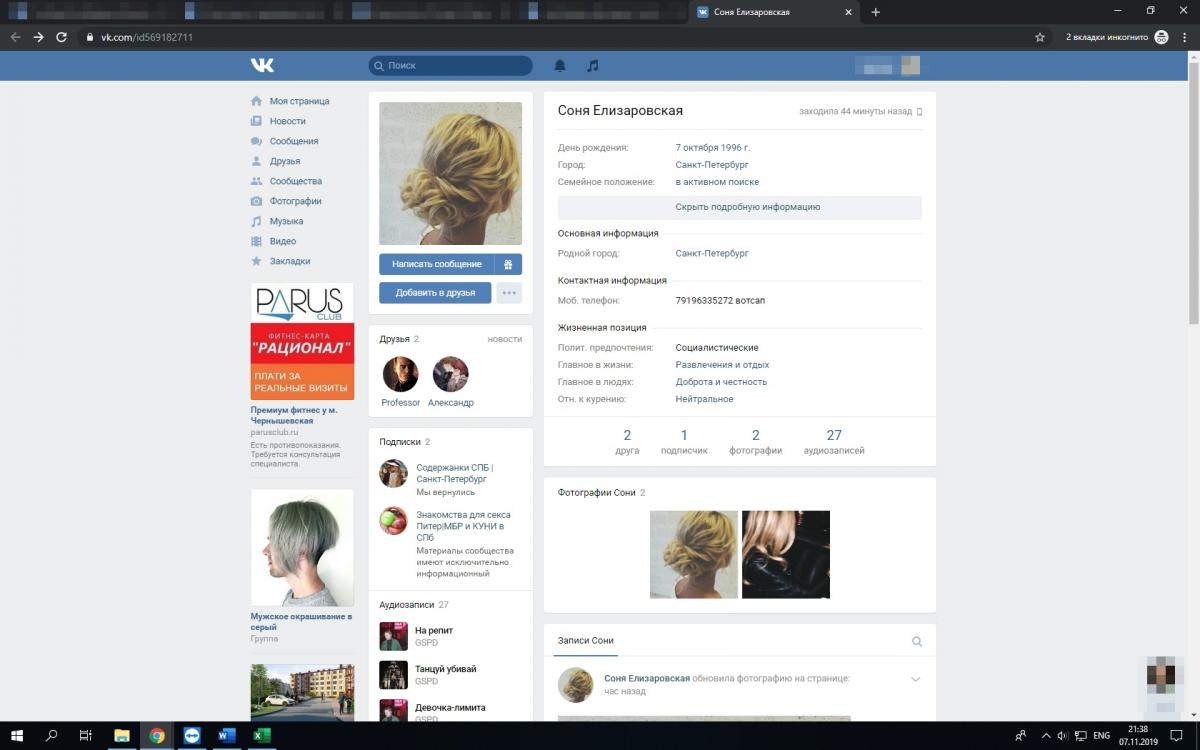Click the search icon in Записи Сони
This screenshot has height=750, width=1200.
[x=917, y=641]
